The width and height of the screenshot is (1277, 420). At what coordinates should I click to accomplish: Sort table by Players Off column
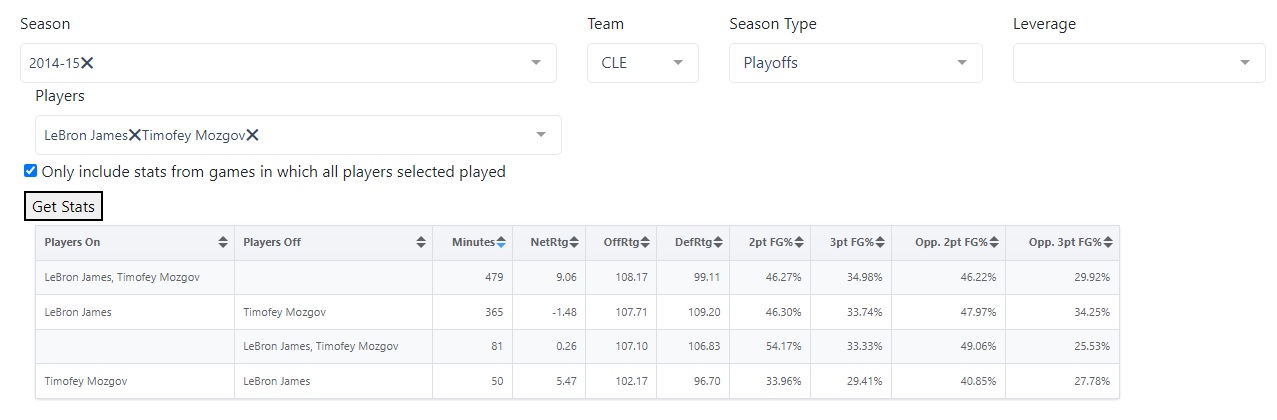click(422, 243)
